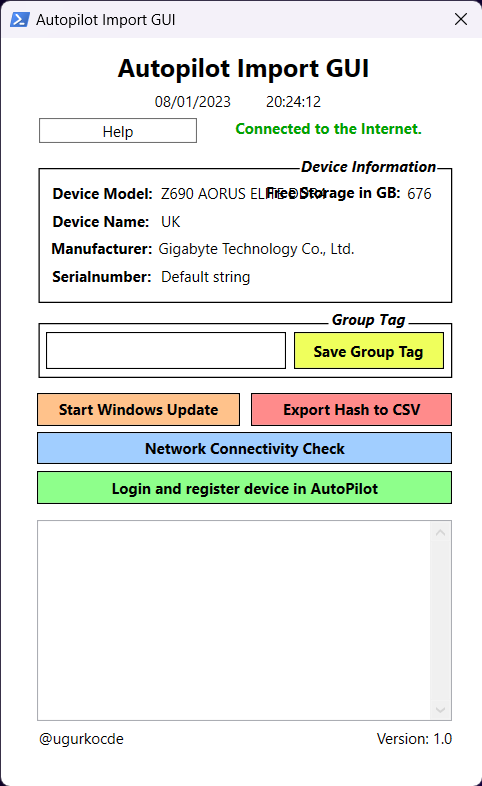Select the Gigabyte Technology manufacturer value
The height and width of the screenshot is (786, 482).
256,249
